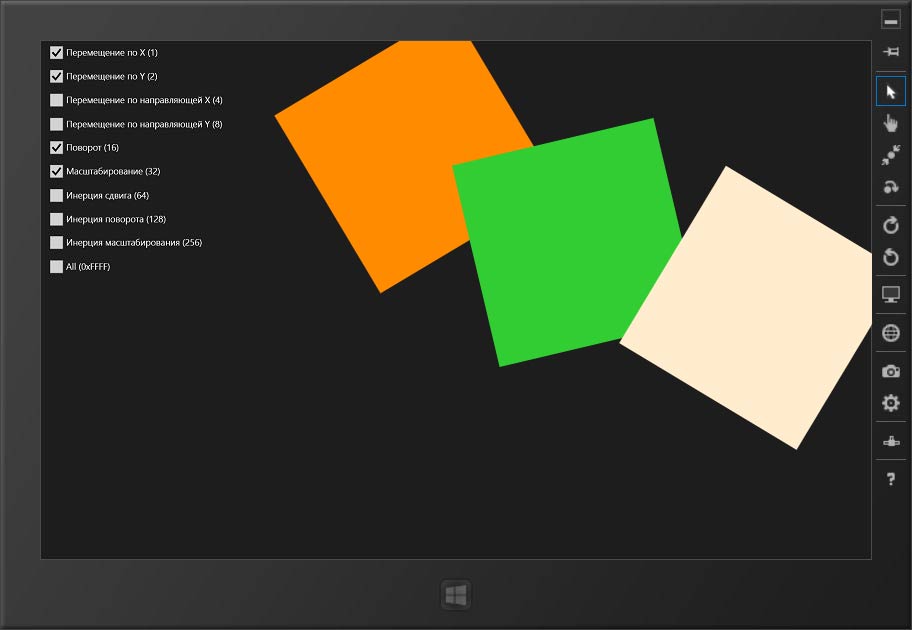The image size is (912, 630).
Task: Uncheck the "Перемещение по Y (2)" checkbox
Action: pyautogui.click(x=56, y=76)
